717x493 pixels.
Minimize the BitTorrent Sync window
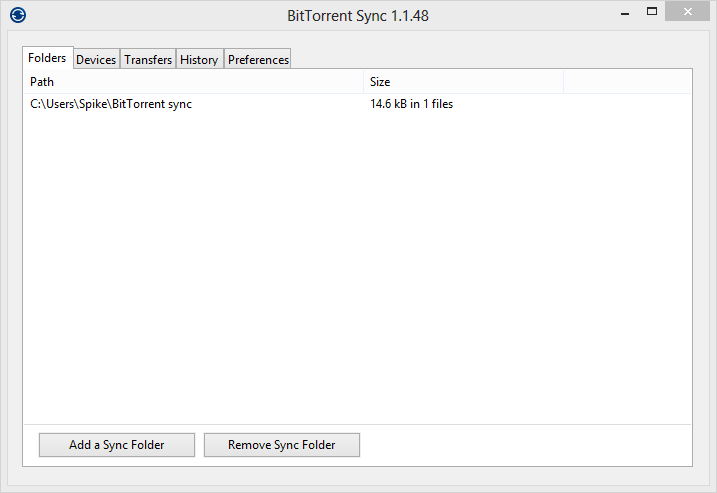[x=625, y=13]
